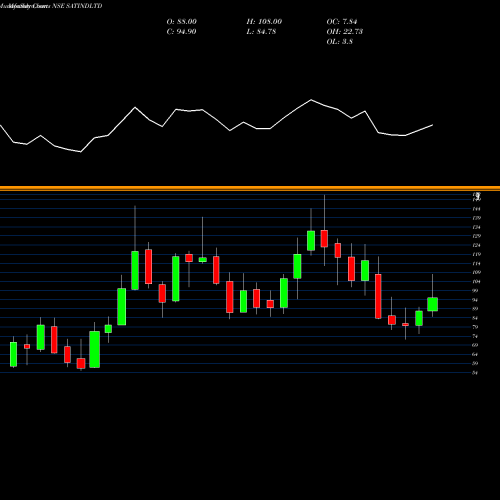Click the 139 price axis label
Screen dimensions: 500x500
point(477,218)
